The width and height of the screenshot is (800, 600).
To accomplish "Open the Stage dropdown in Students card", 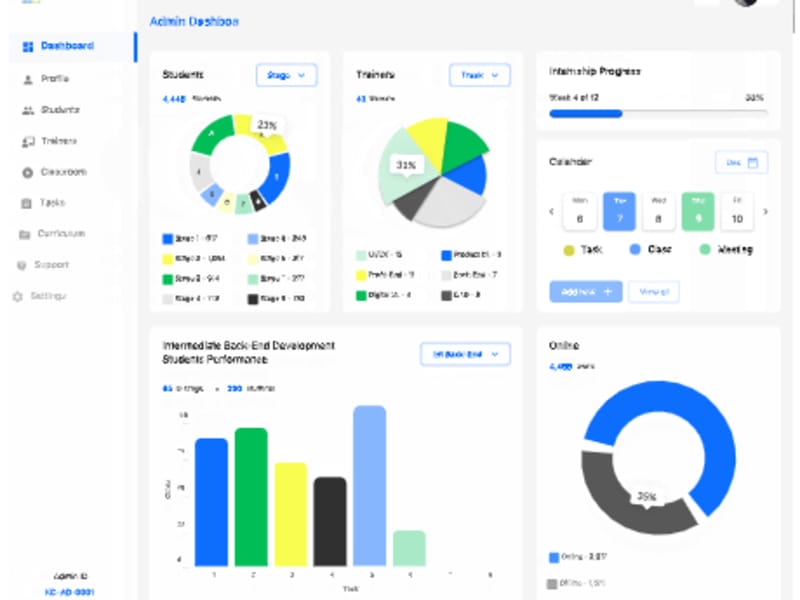I will pyautogui.click(x=286, y=75).
